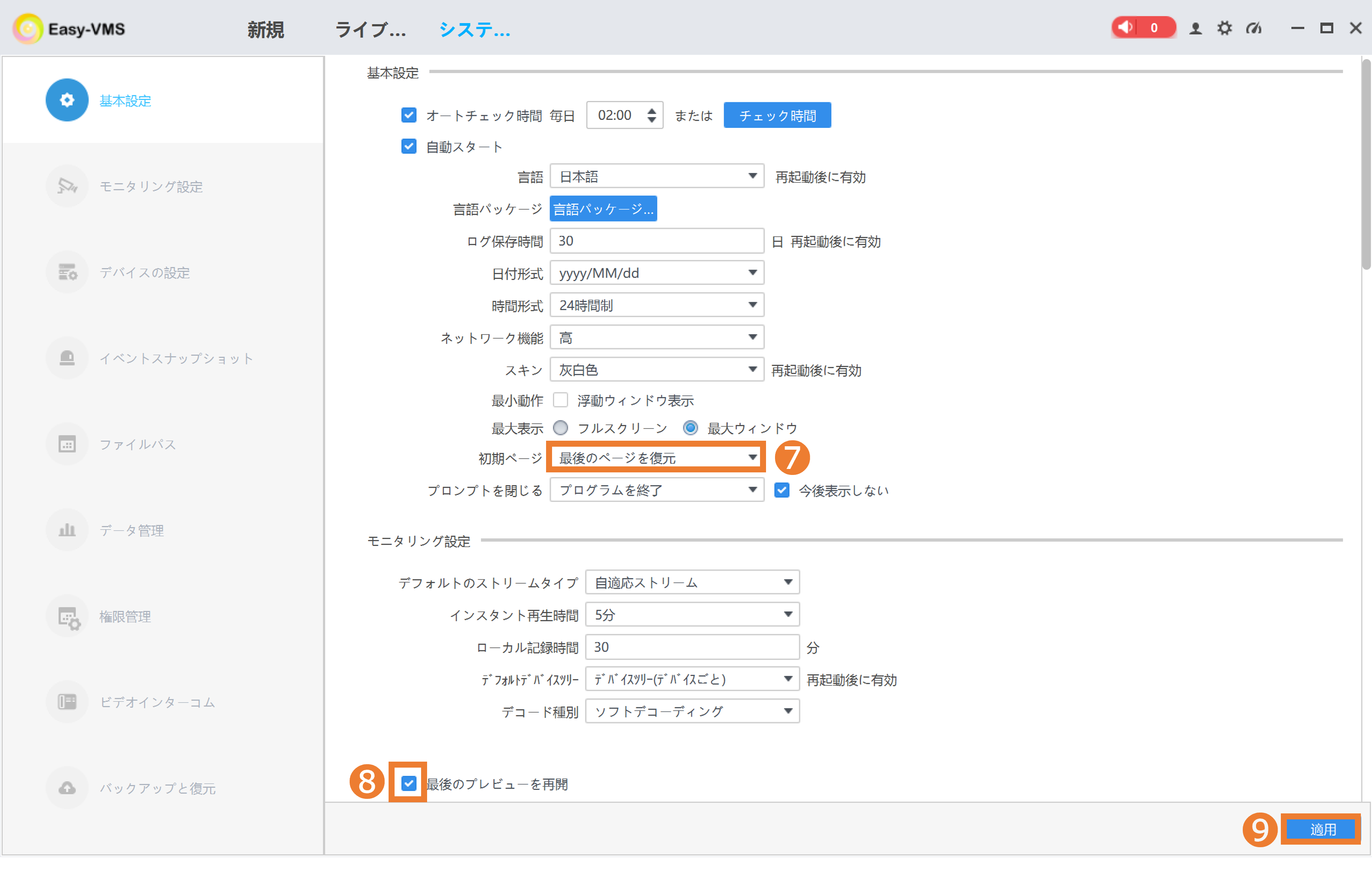This screenshot has width=1372, height=881.
Task: Open the プロンプトを閉じる dropdown
Action: [656, 490]
